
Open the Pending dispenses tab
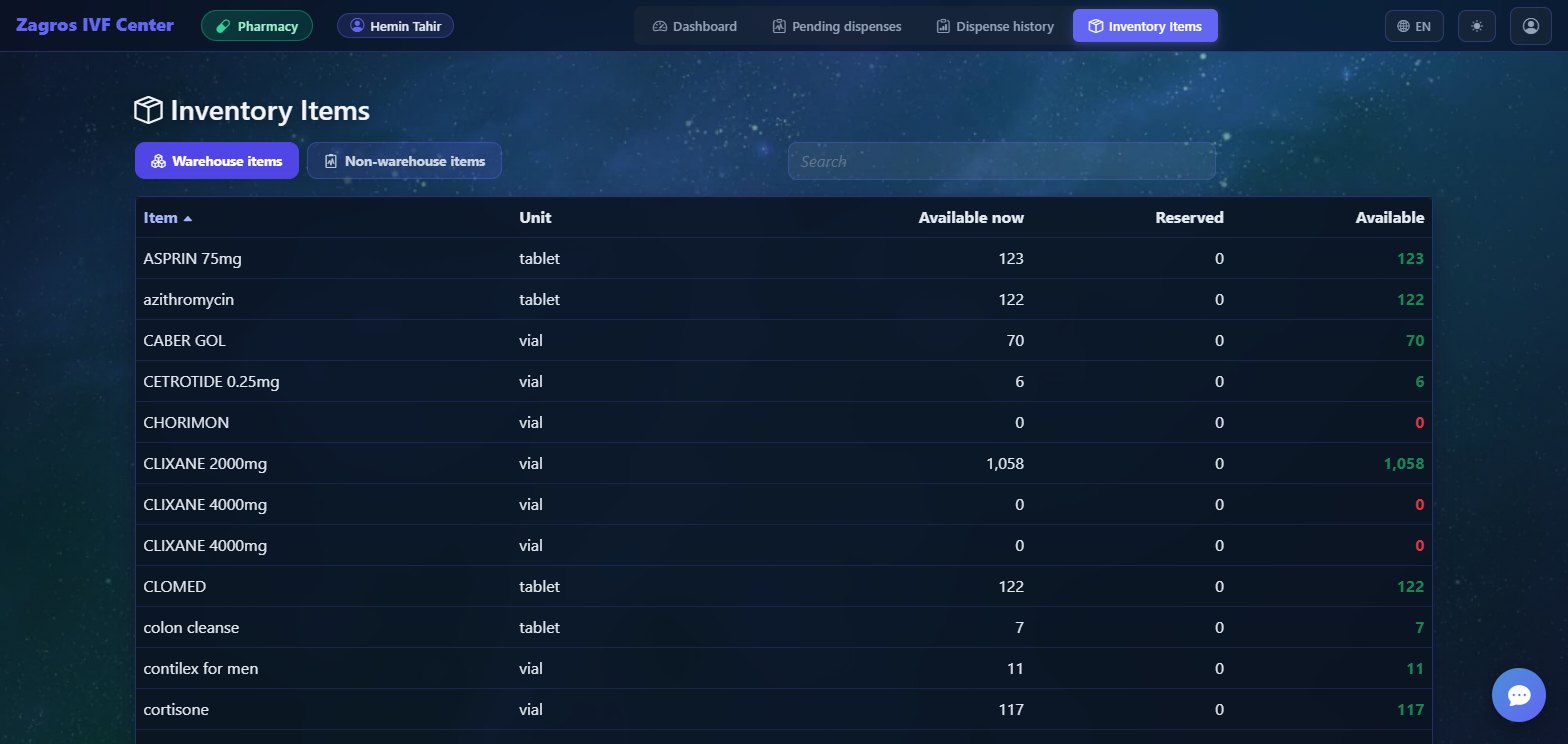pyautogui.click(x=837, y=26)
